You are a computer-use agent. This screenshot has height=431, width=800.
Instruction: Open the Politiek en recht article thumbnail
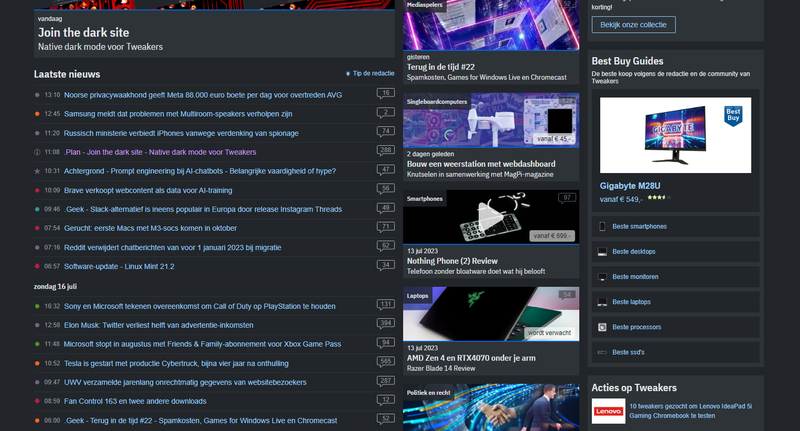[491, 408]
